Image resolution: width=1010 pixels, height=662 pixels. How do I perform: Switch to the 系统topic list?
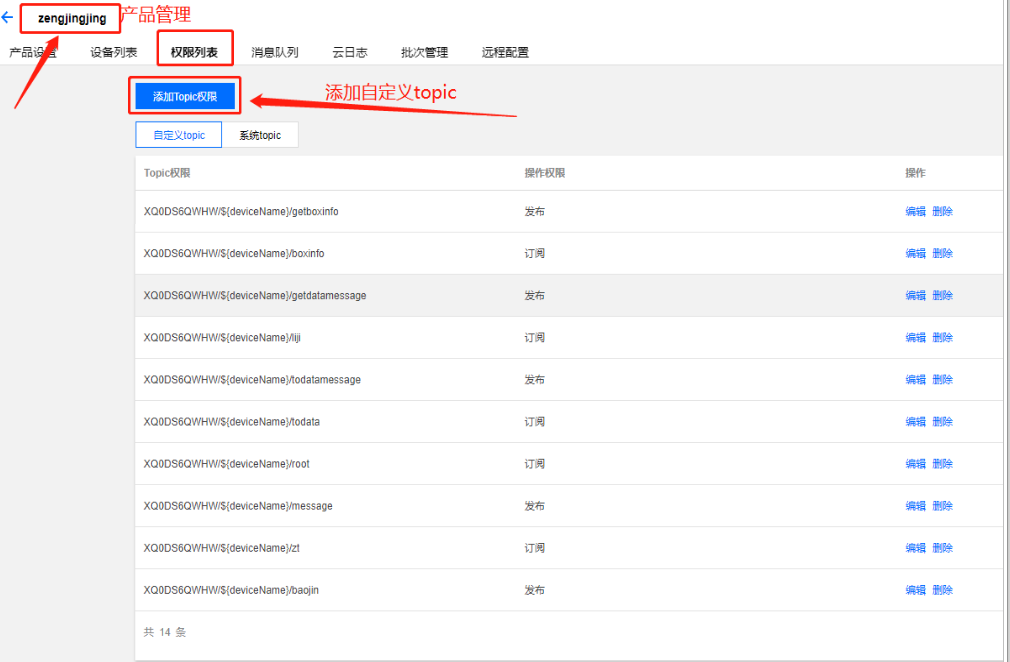(260, 135)
